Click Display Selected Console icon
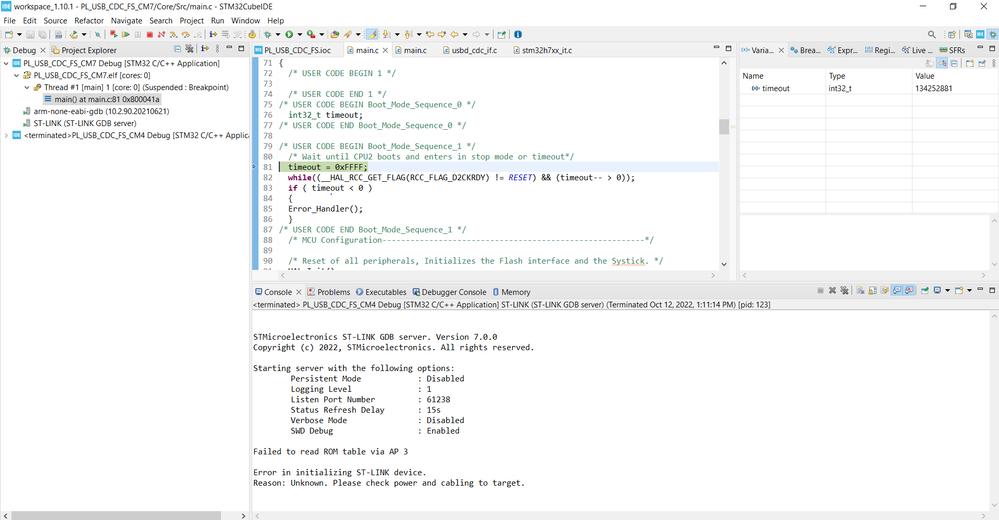Screen dimensions: 999x520 pyautogui.click(x=937, y=291)
